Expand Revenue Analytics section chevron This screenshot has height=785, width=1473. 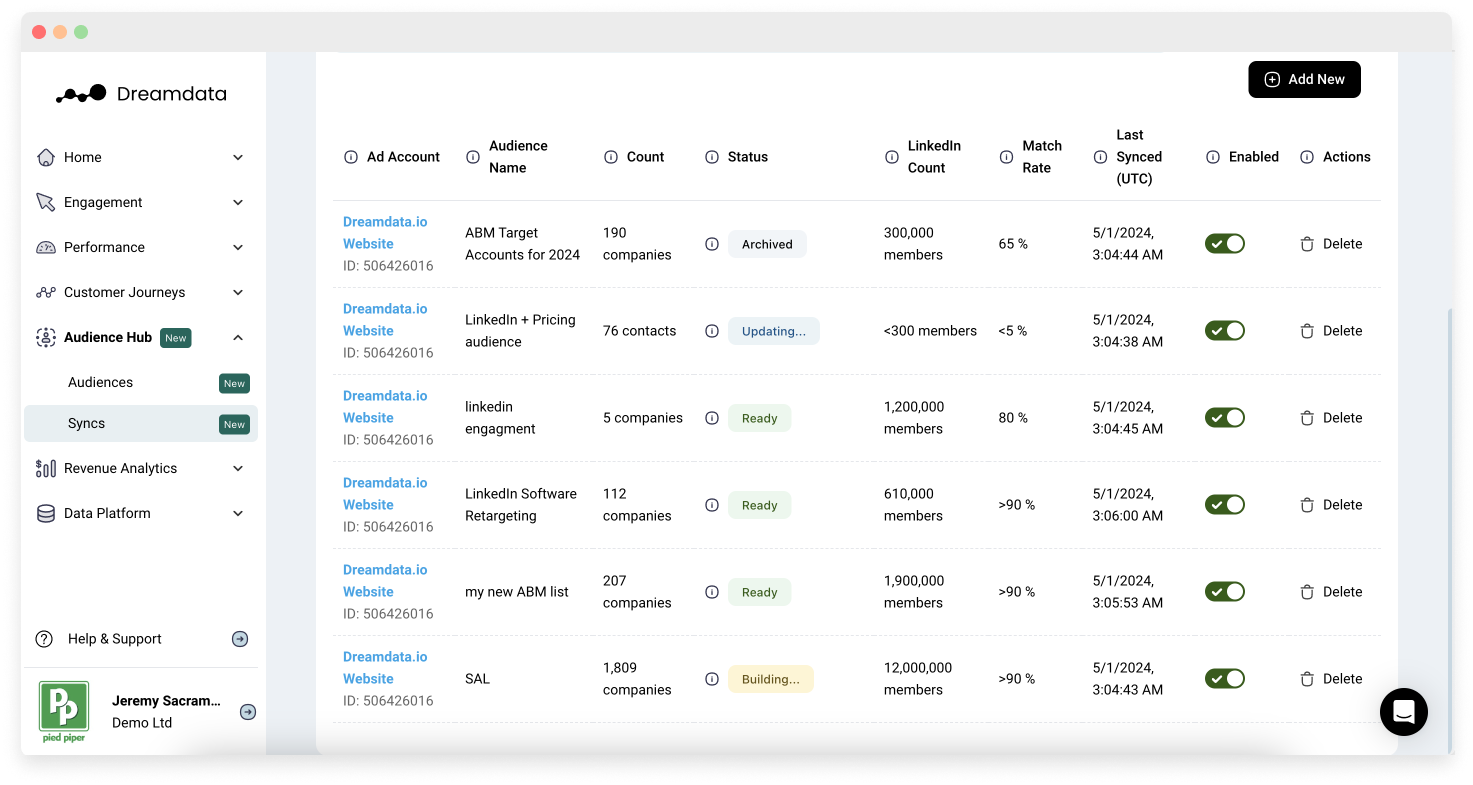coord(238,468)
